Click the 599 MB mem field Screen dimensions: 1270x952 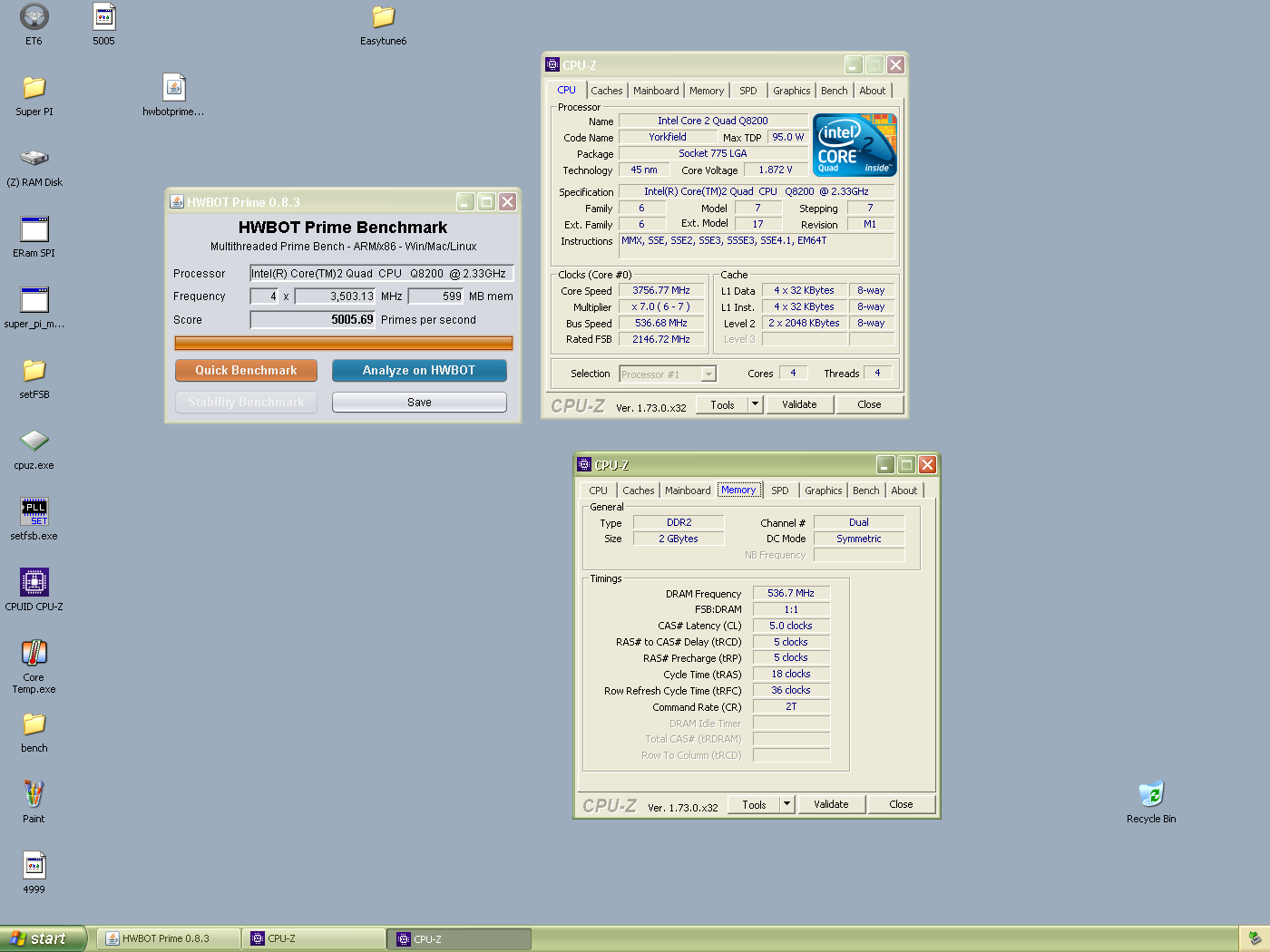[x=436, y=296]
